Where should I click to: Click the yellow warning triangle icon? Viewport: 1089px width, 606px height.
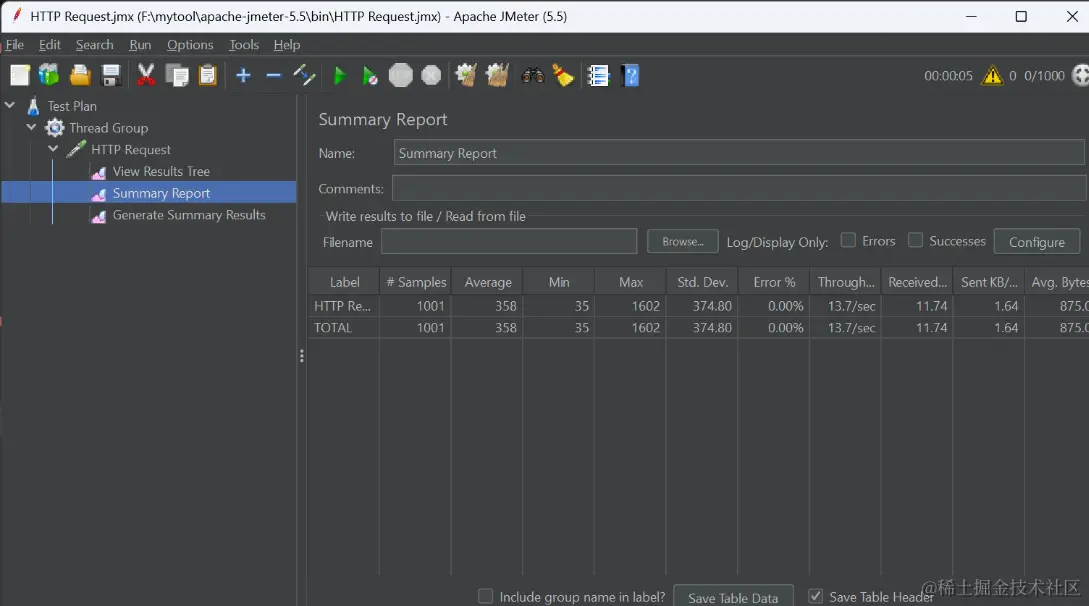coord(992,75)
